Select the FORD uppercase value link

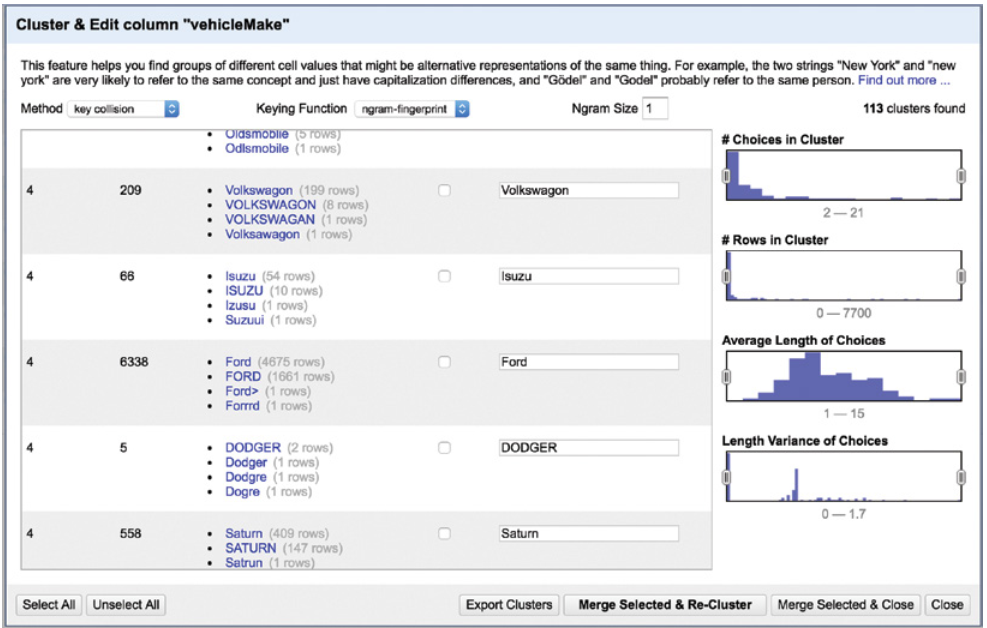(x=243, y=376)
